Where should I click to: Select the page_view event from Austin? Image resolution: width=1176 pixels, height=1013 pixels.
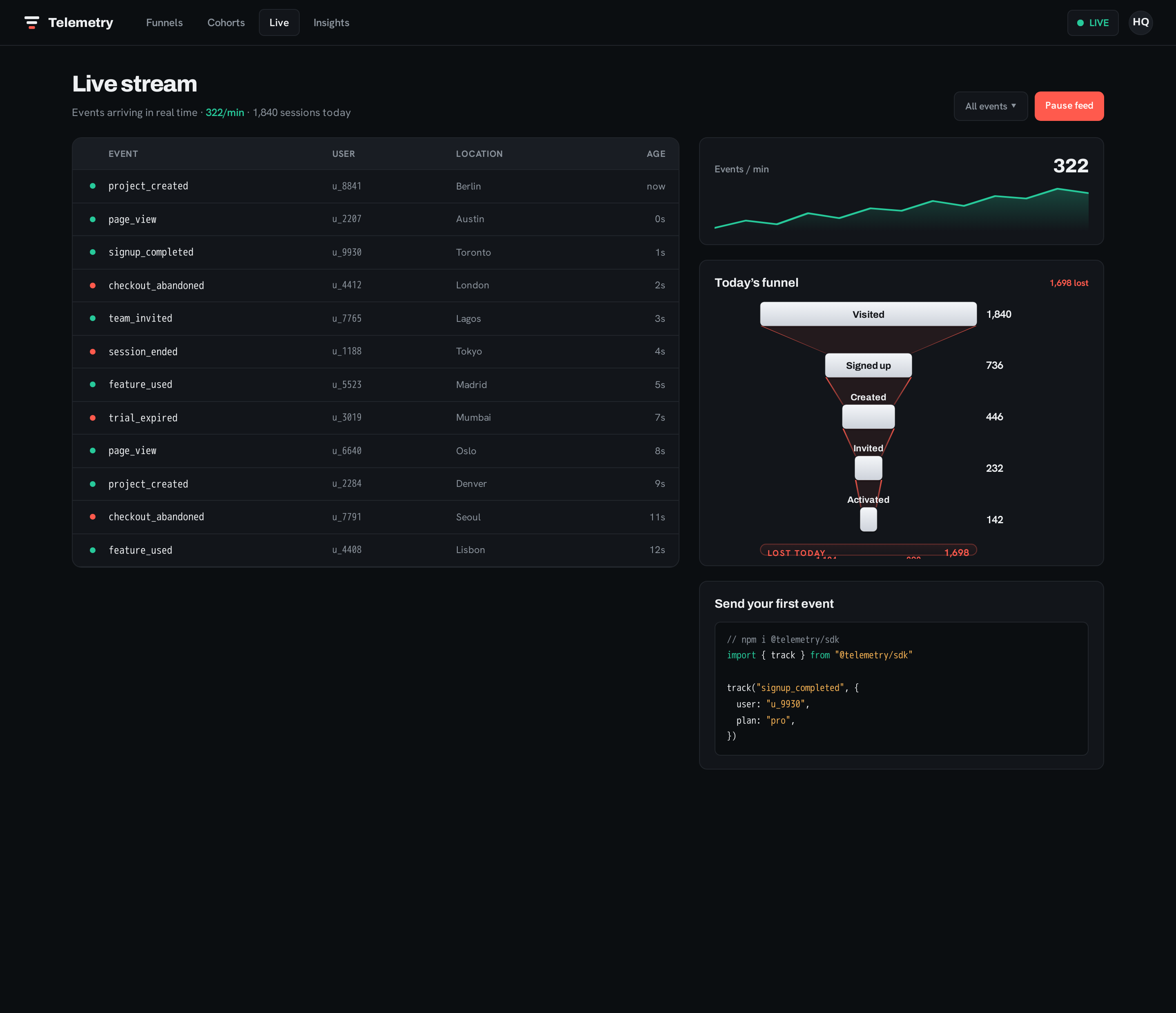tap(376, 219)
